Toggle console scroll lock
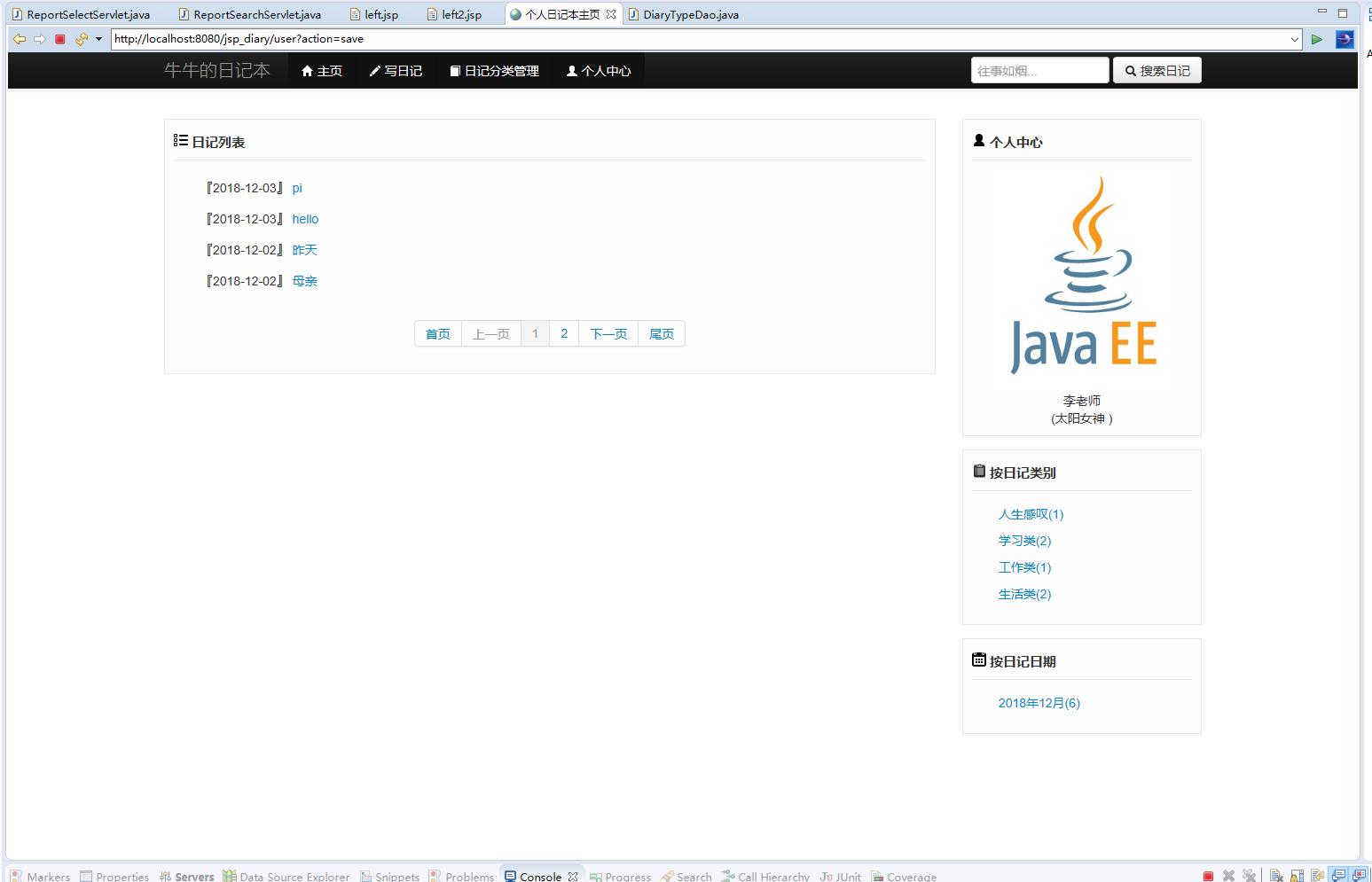 click(1297, 876)
